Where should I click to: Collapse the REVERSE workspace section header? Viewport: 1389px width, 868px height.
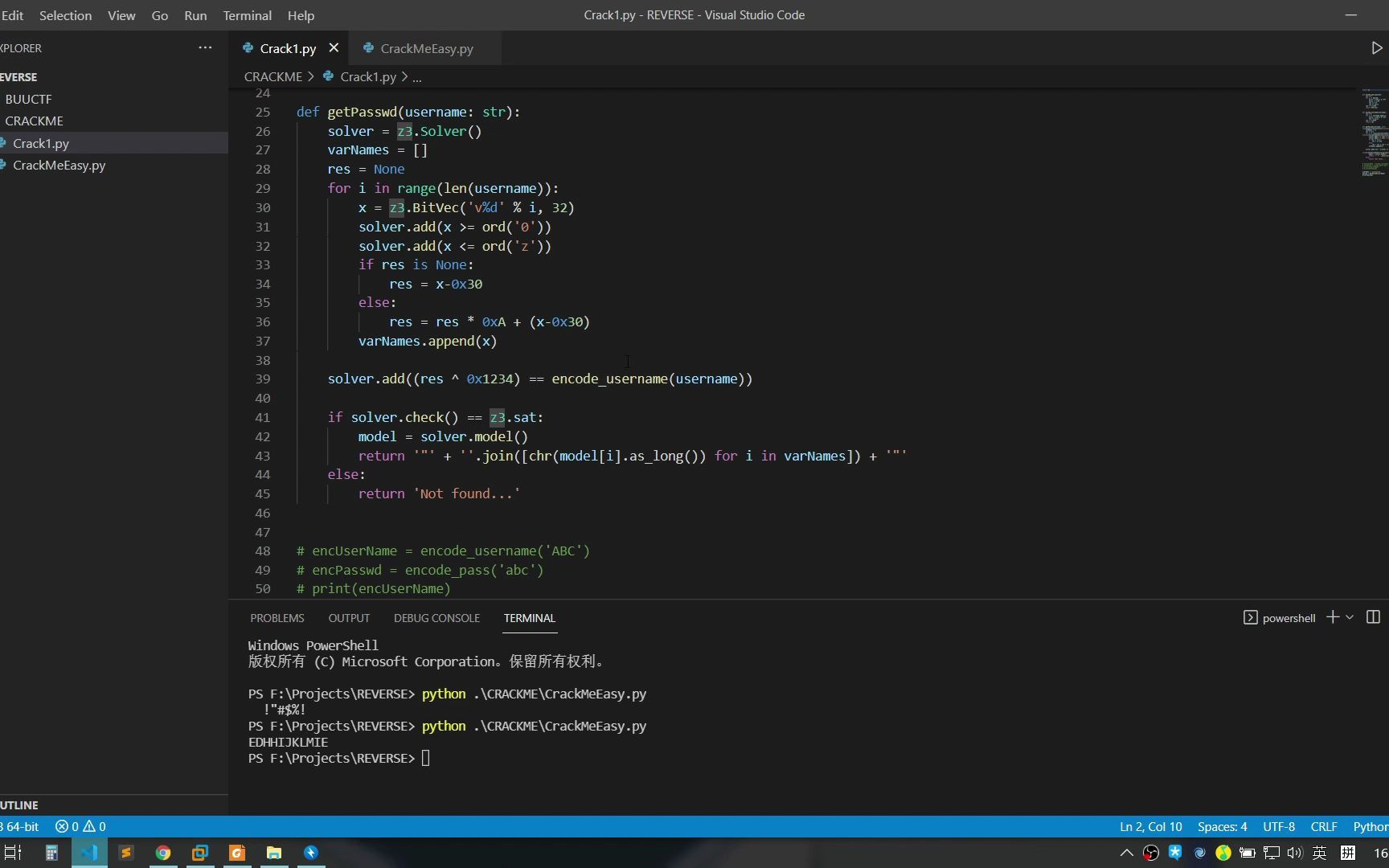click(114, 77)
